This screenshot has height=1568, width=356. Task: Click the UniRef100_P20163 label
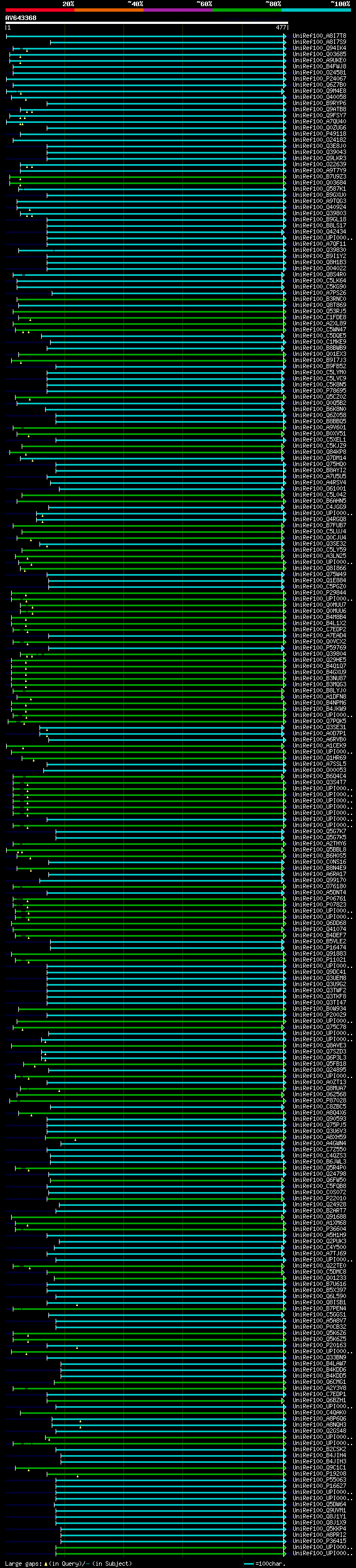tap(319, 1345)
